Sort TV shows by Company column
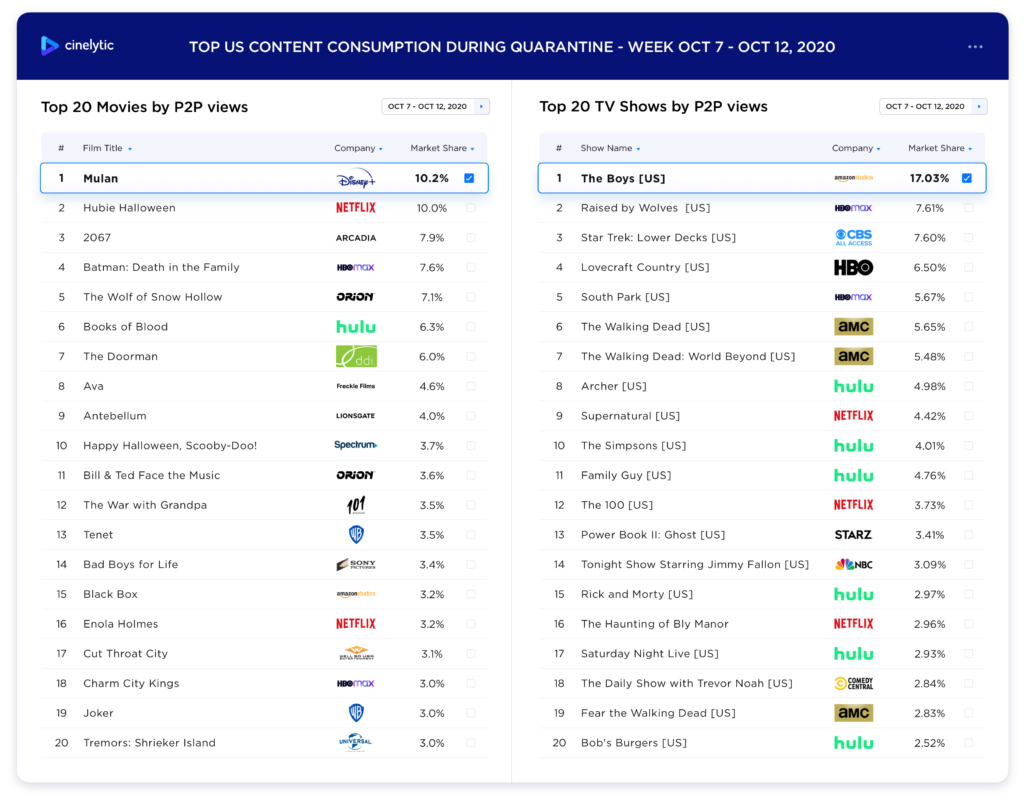 [x=856, y=148]
